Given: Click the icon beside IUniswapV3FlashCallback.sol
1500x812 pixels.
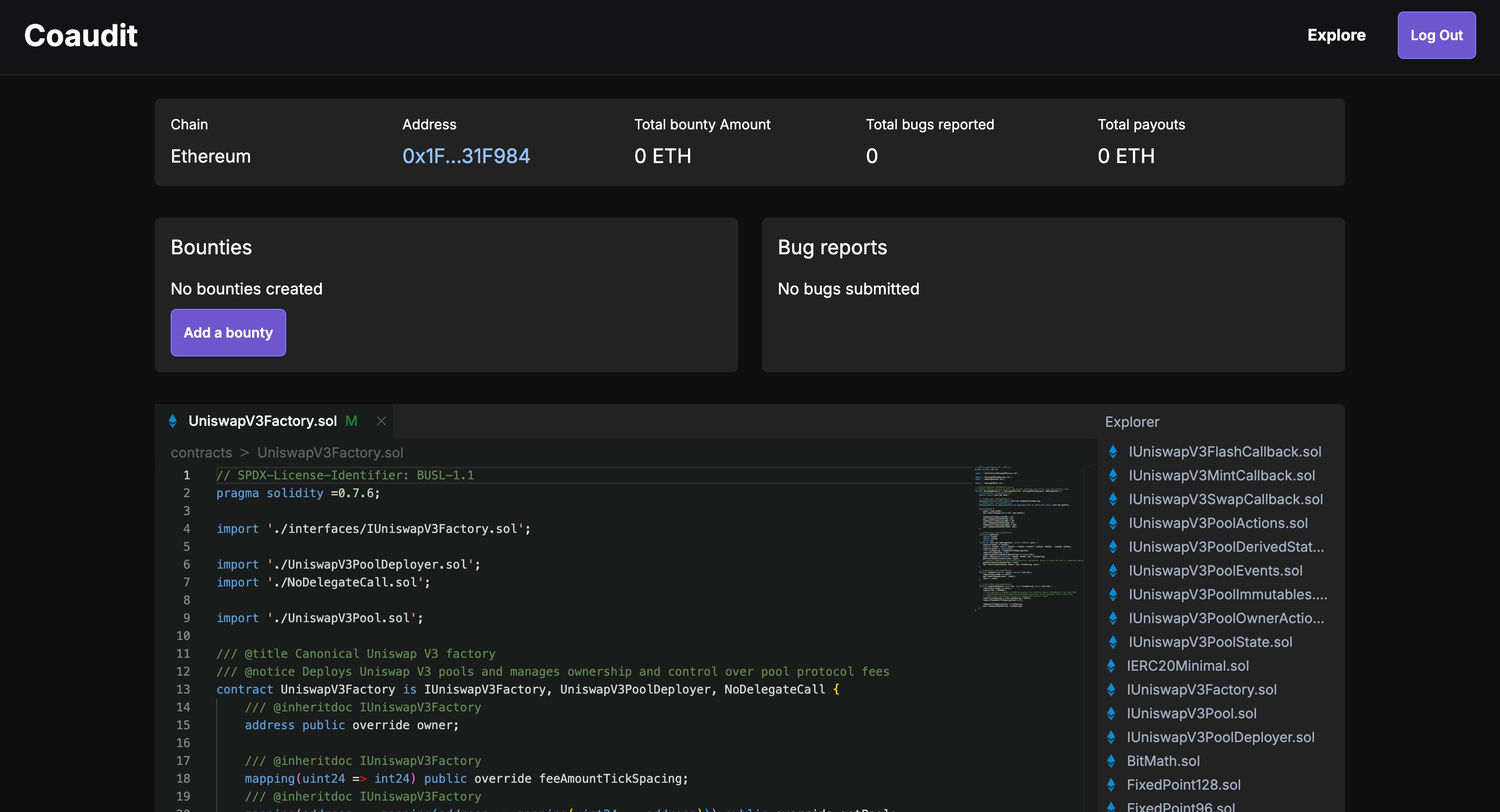Looking at the screenshot, I should 1113,452.
